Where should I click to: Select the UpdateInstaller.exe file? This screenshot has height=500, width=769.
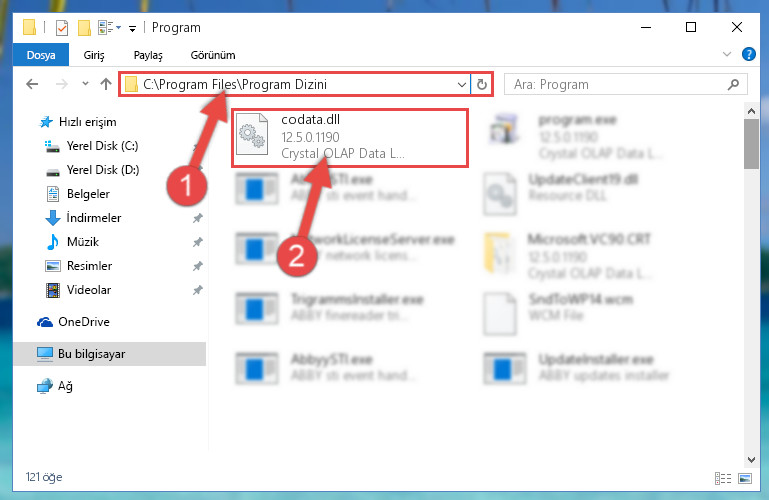click(x=577, y=367)
